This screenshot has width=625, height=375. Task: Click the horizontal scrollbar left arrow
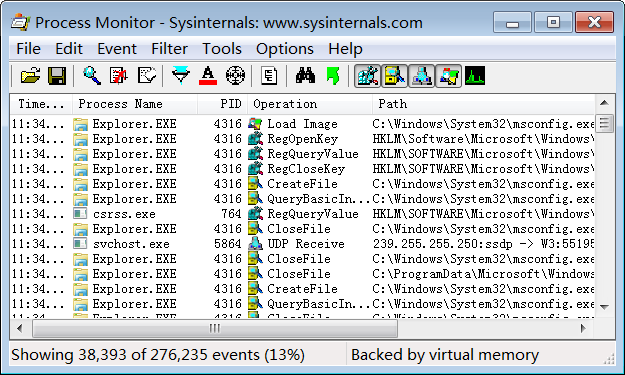(x=20, y=329)
